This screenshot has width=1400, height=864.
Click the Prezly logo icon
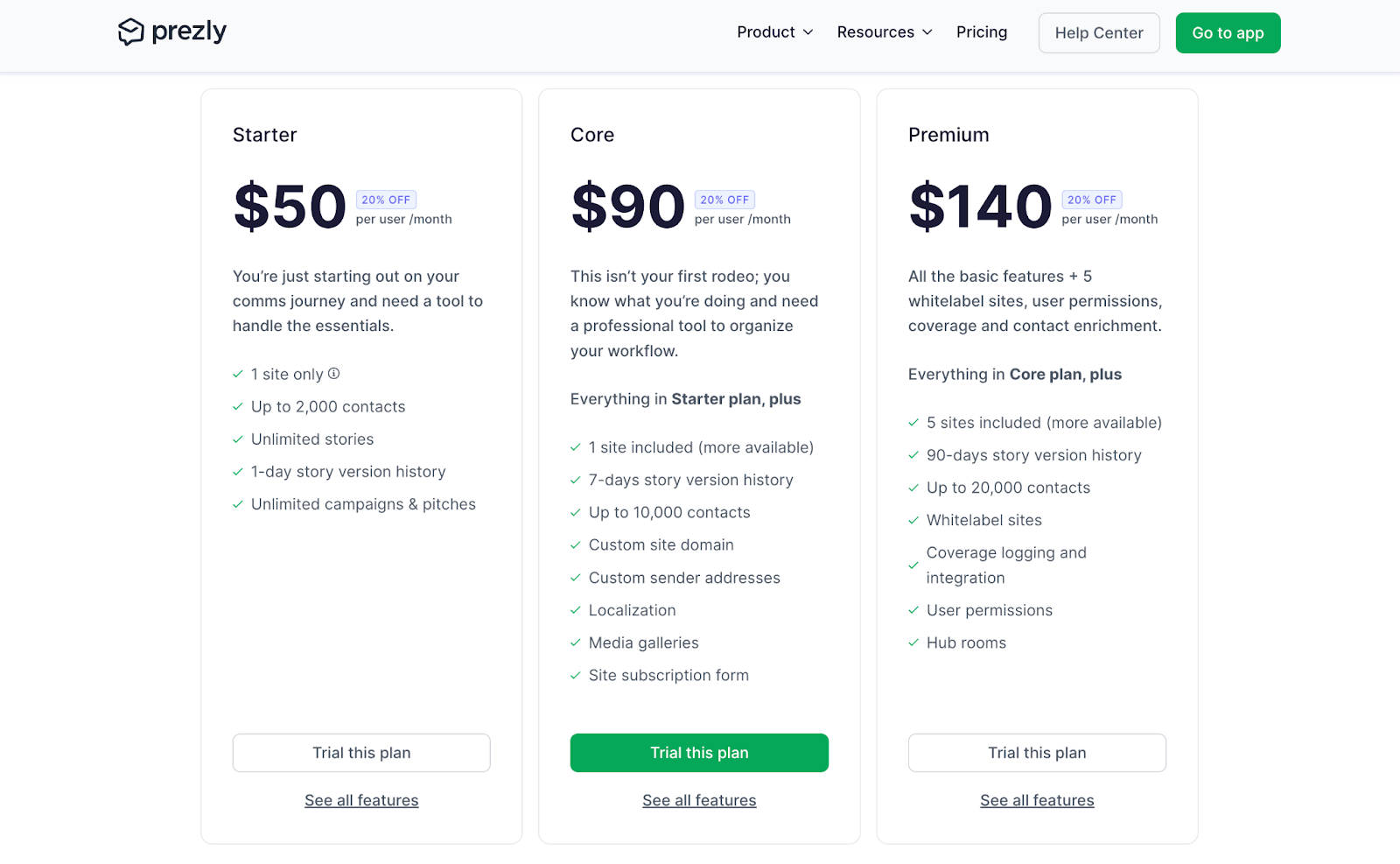pos(130,32)
